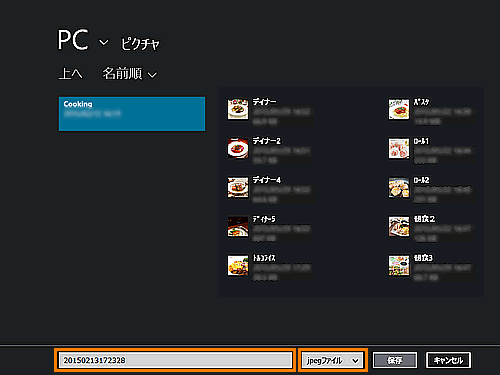Select the ディナー image thumbnail
The height and width of the screenshot is (375, 500).
coord(238,109)
